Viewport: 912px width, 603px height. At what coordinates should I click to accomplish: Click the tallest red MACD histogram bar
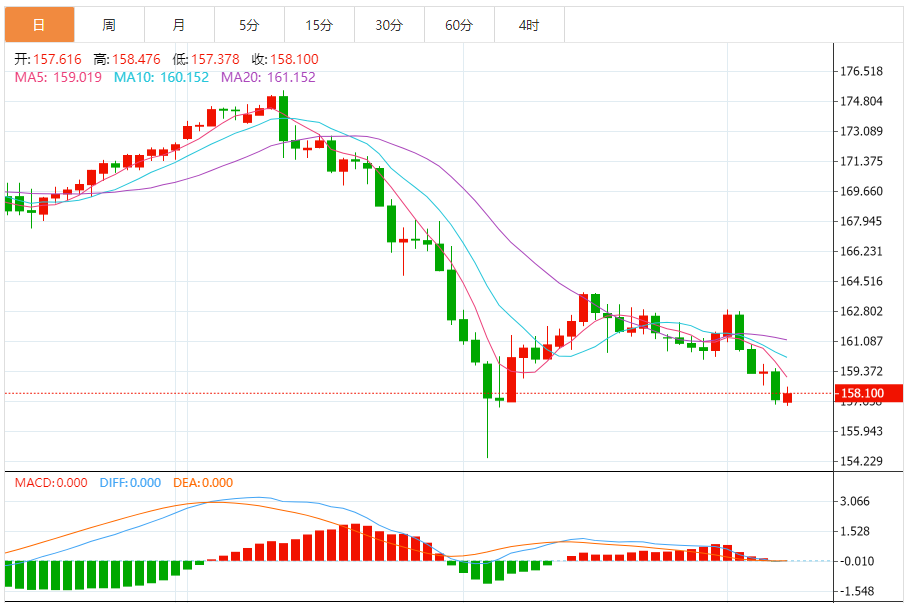click(x=355, y=542)
